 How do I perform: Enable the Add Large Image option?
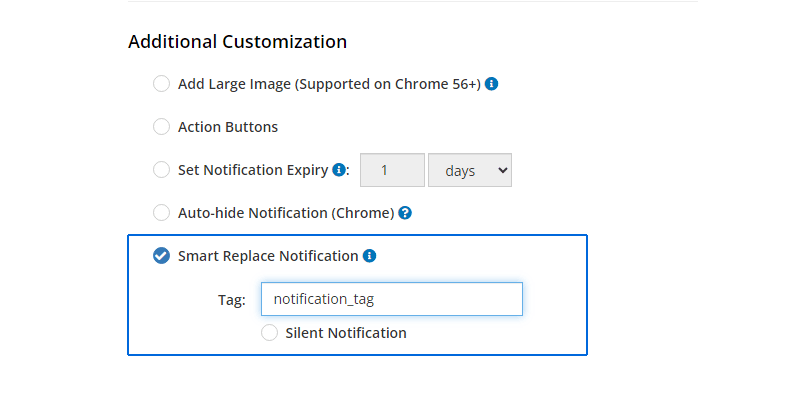coord(161,84)
